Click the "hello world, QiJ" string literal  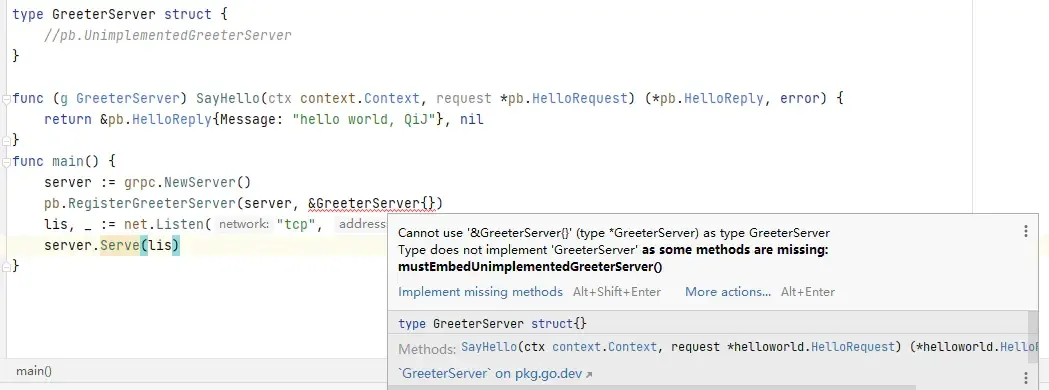364,120
